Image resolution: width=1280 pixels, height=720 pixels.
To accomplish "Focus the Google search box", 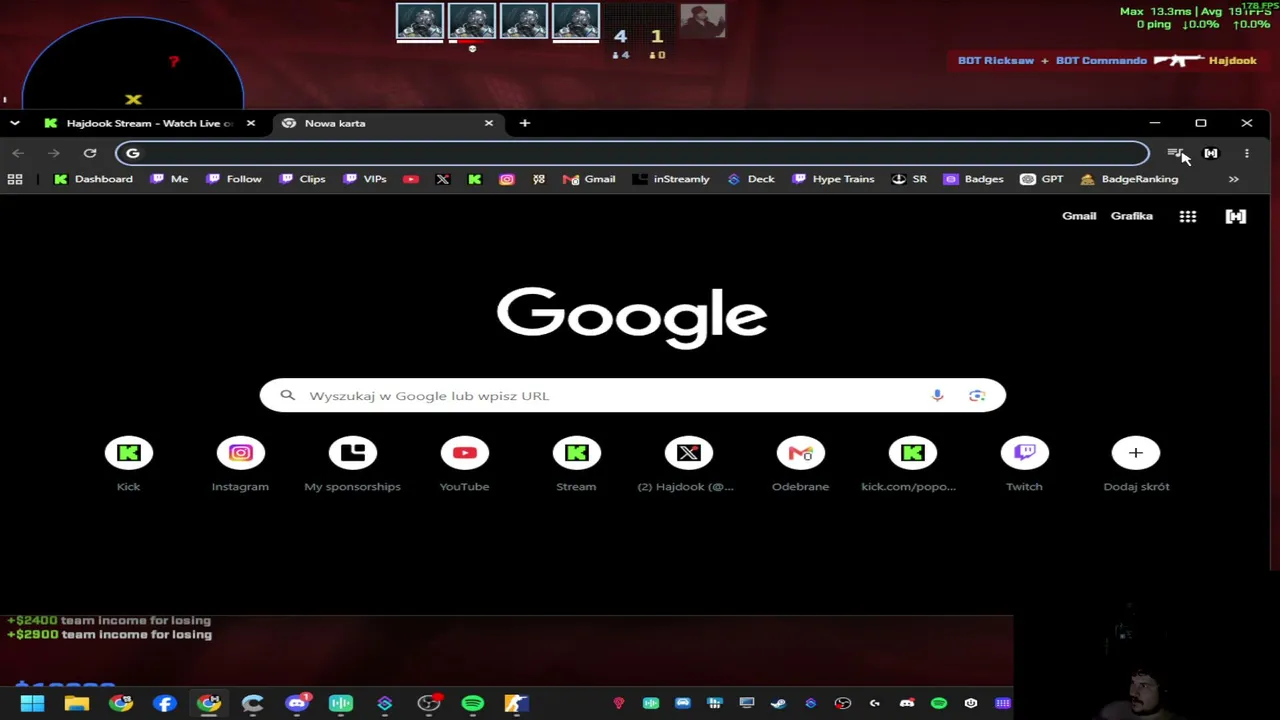I will [632, 396].
